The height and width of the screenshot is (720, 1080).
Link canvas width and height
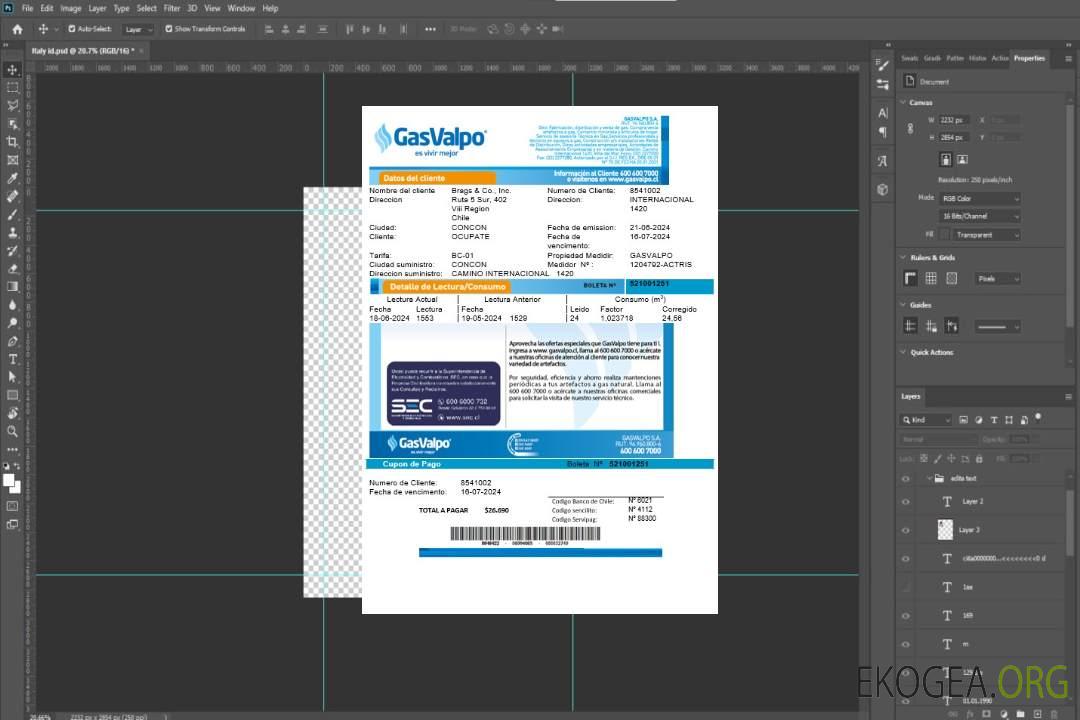[910, 128]
